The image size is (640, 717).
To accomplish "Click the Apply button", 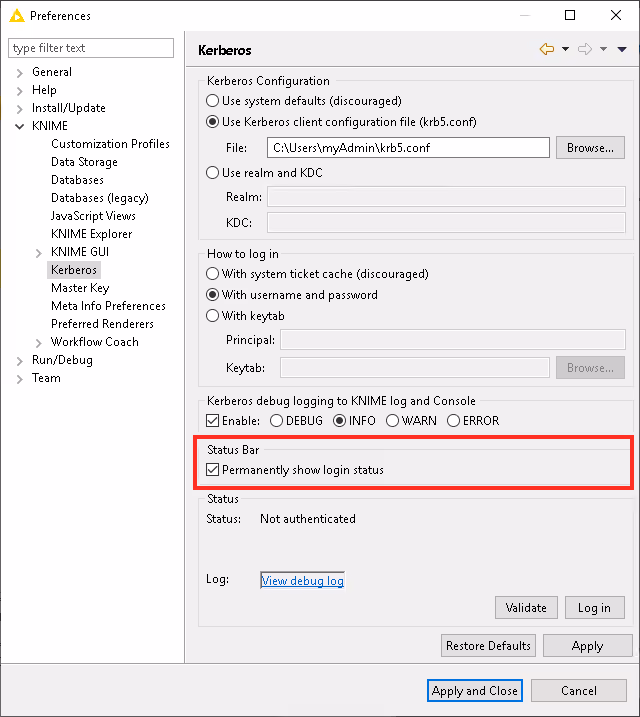I will [587, 646].
